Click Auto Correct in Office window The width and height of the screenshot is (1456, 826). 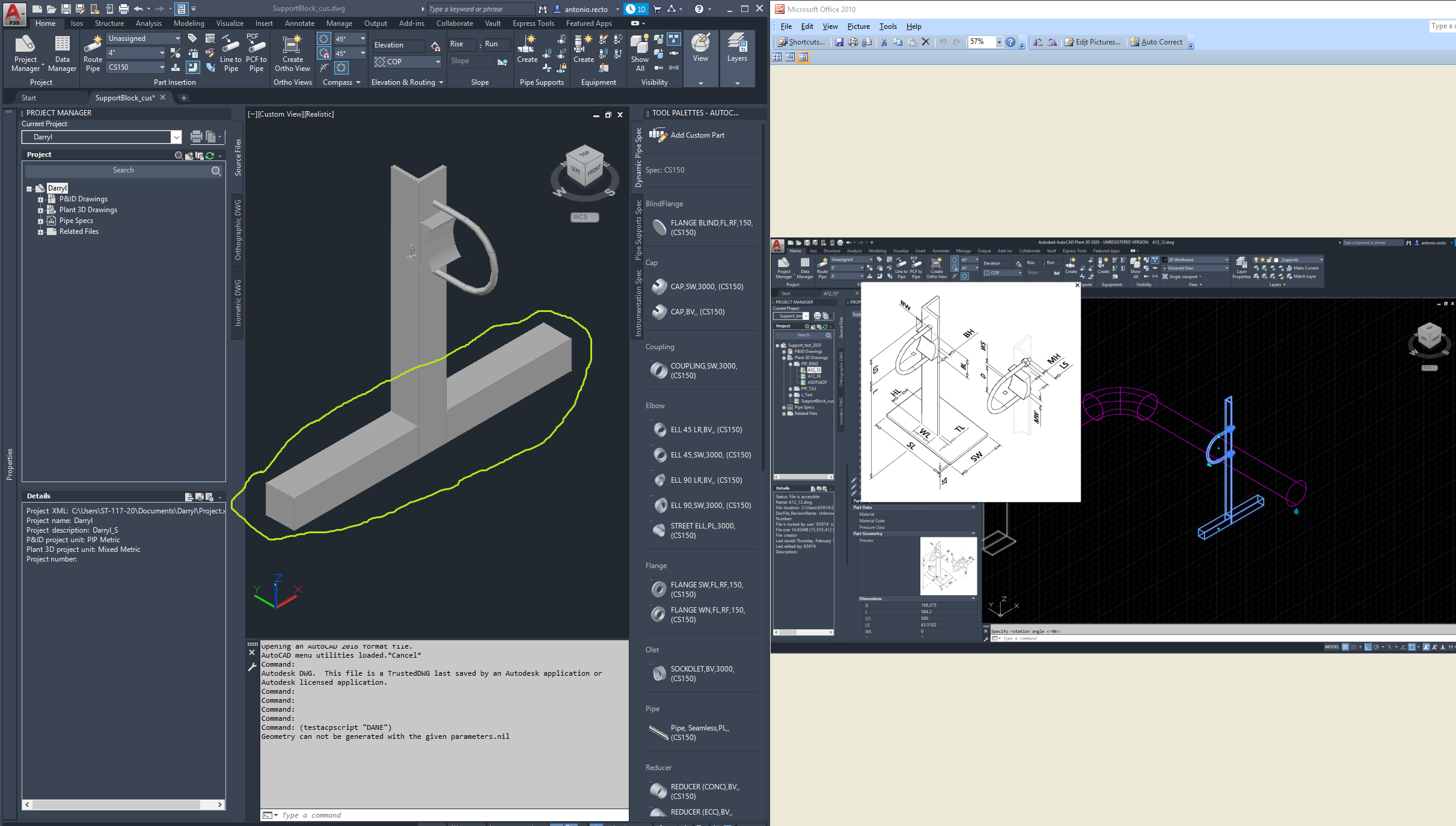(x=1156, y=42)
